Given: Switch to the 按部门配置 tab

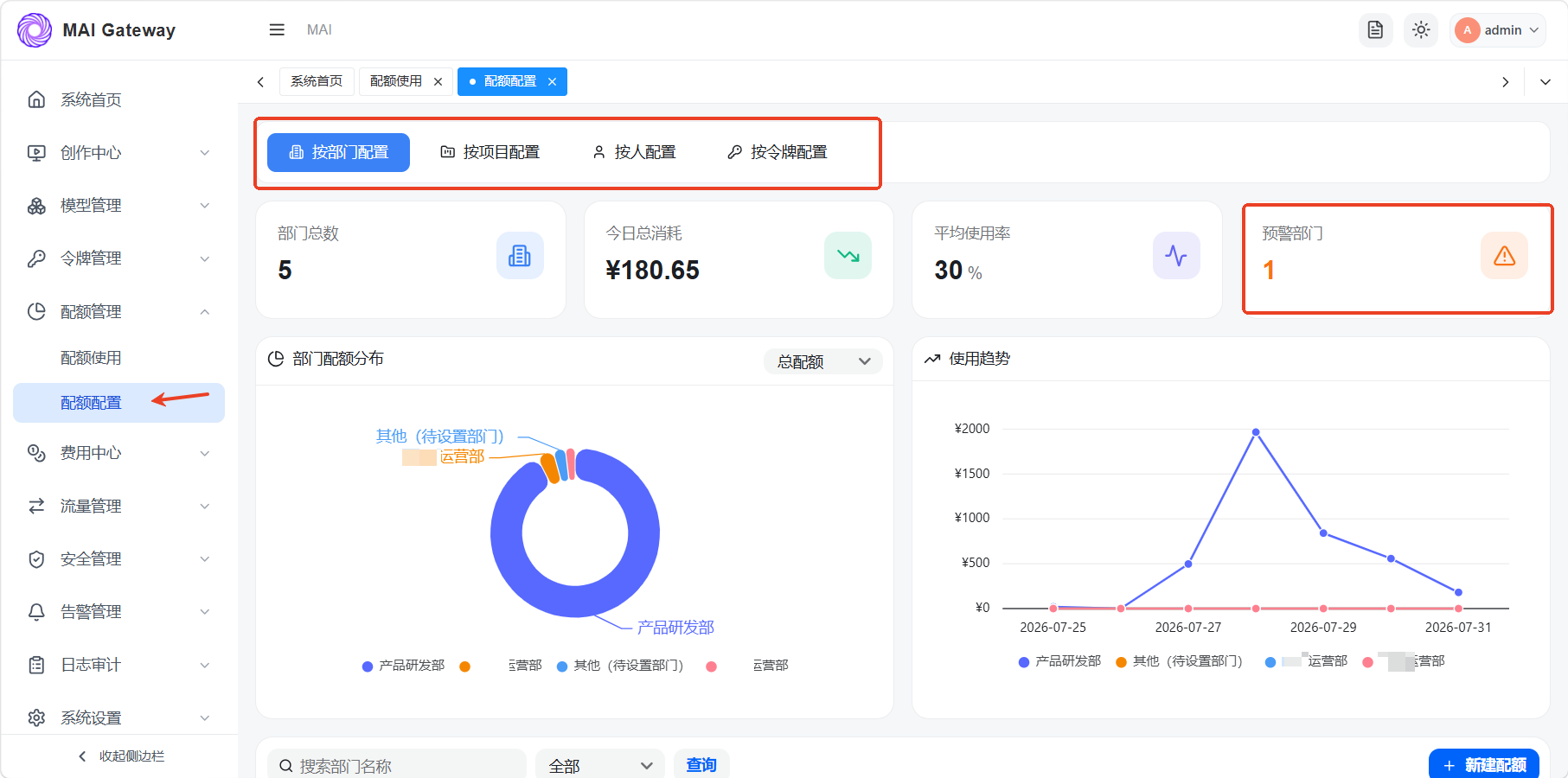Looking at the screenshot, I should pos(338,152).
